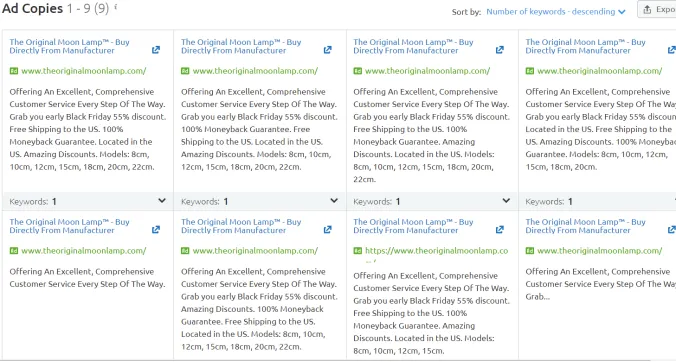Click the green Ad badge in second top-row card
This screenshot has height=362, width=676.
click(x=185, y=71)
